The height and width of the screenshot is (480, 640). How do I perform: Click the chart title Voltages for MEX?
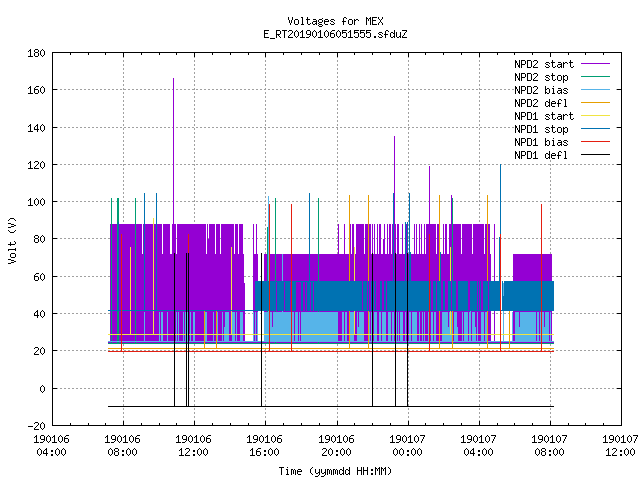coord(335,21)
